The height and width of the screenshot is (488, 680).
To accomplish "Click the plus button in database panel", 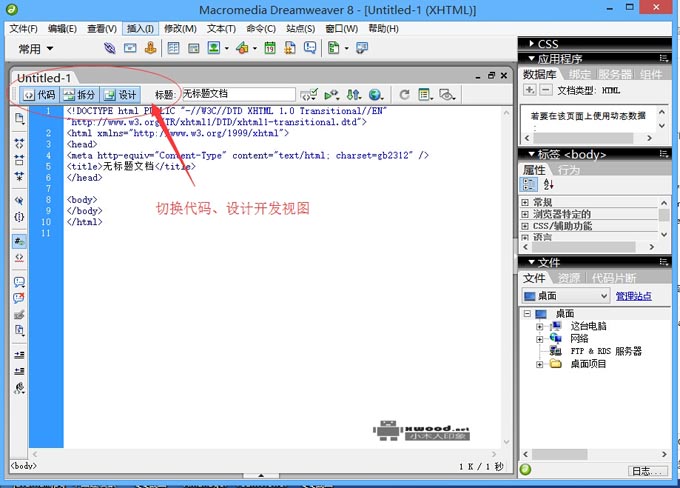I will click(x=530, y=90).
